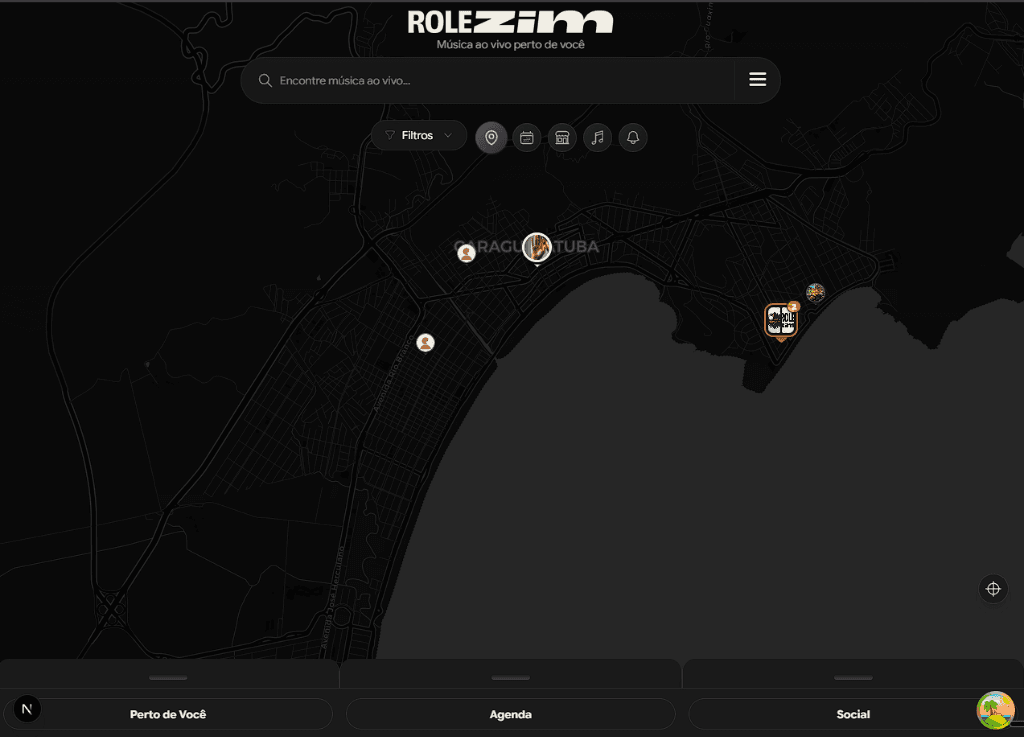Open the guitar photo map marker

click(x=537, y=247)
